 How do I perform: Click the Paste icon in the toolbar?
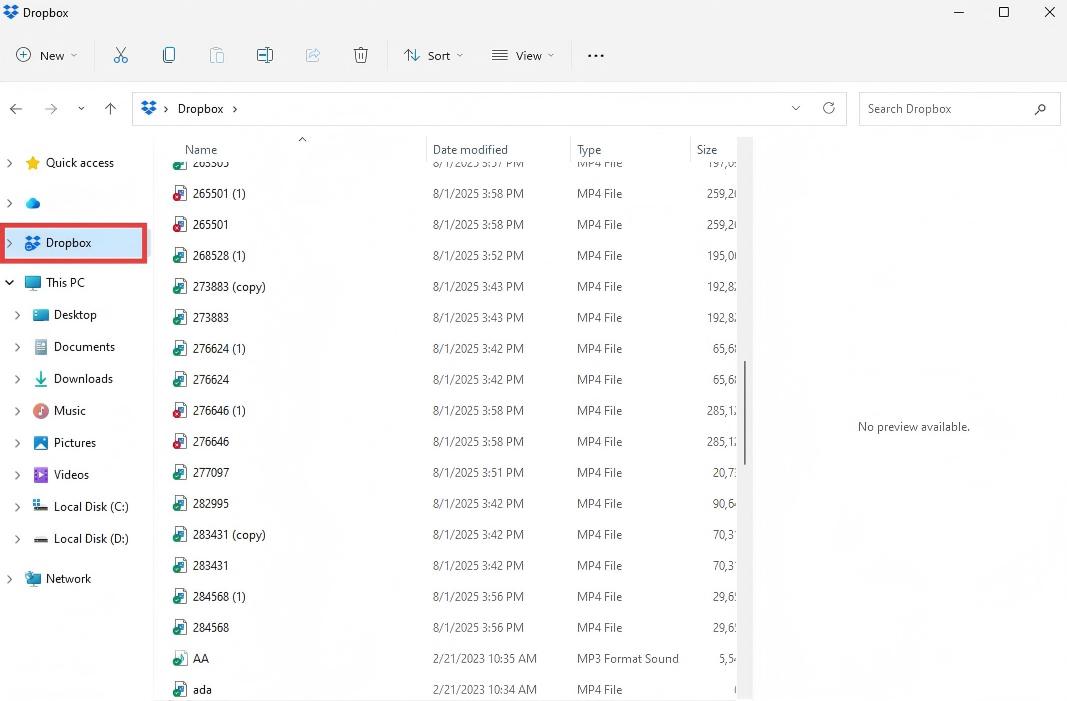click(217, 55)
